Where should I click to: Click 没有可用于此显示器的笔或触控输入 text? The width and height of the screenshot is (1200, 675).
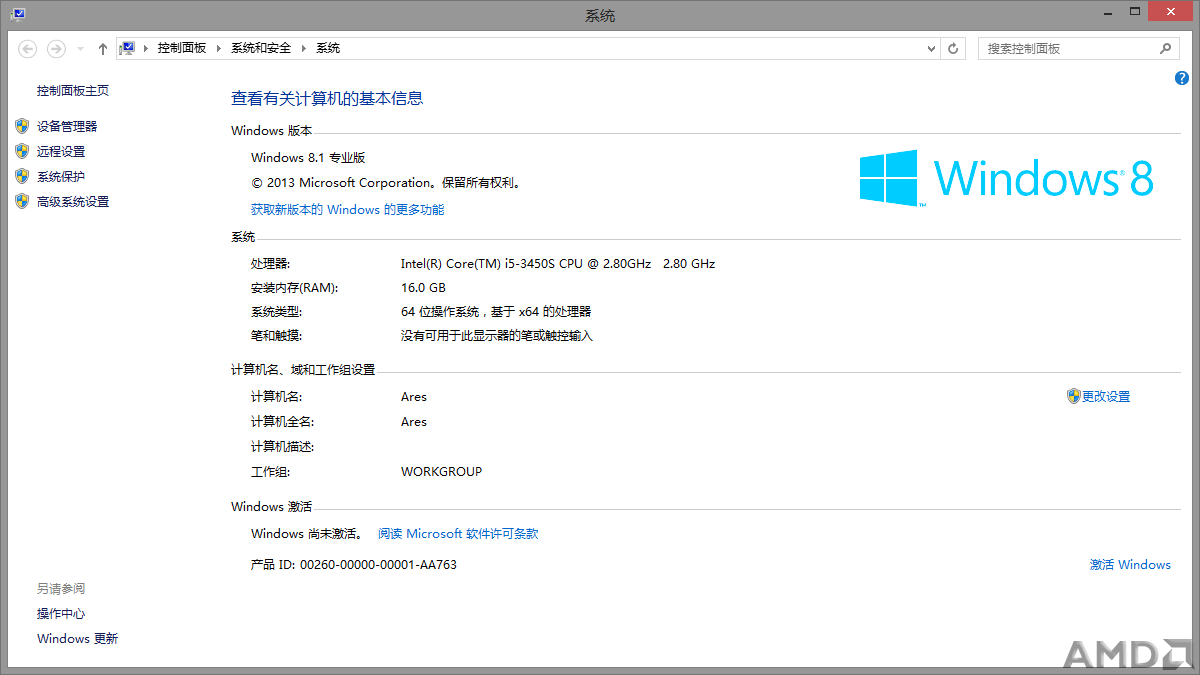click(497, 336)
